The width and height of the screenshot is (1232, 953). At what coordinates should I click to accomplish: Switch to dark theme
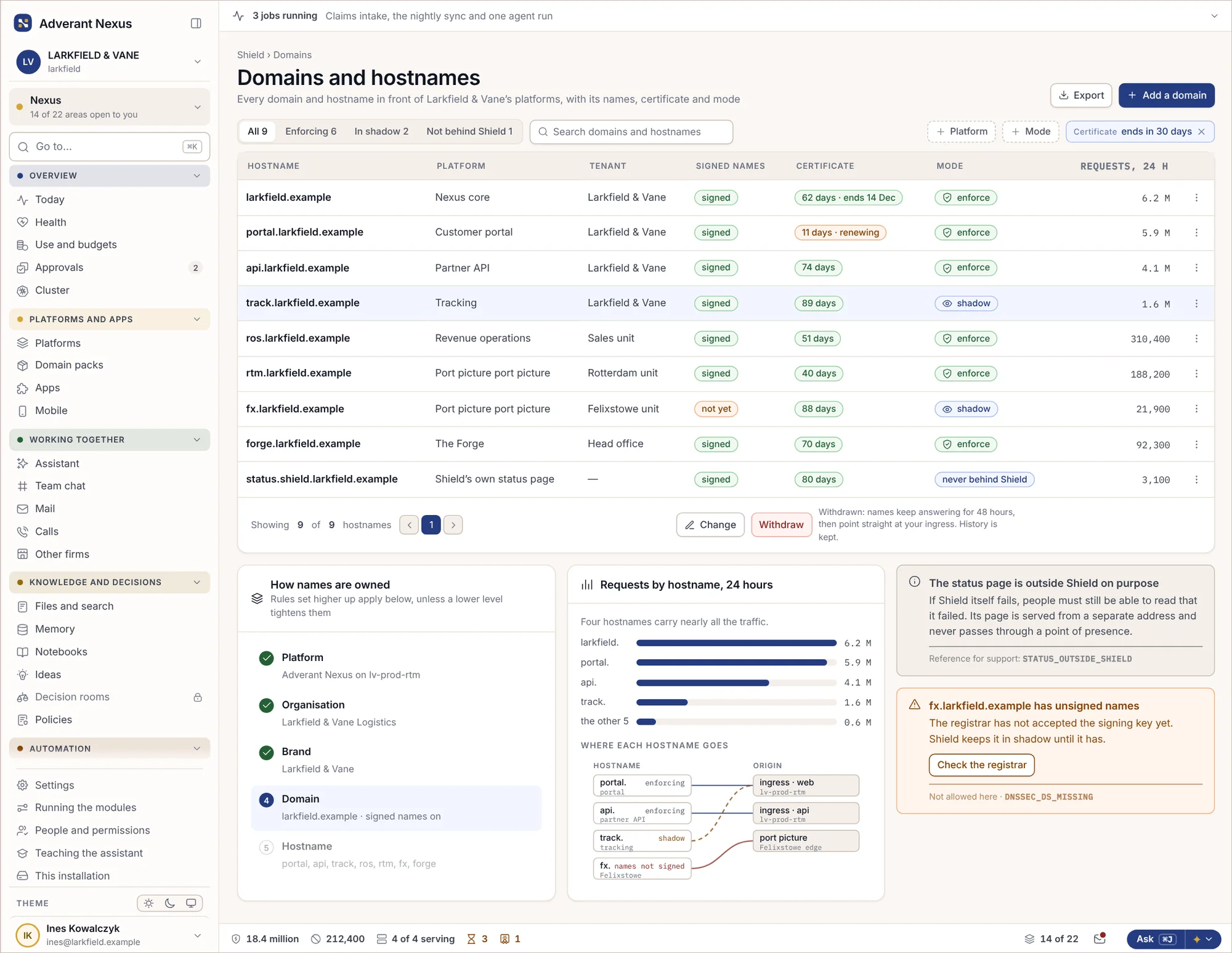click(x=170, y=903)
